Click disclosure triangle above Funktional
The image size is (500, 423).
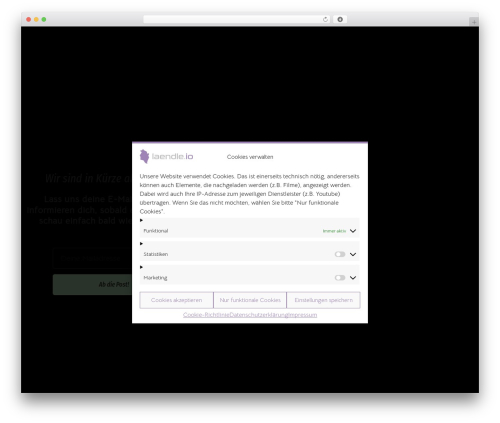(x=141, y=220)
